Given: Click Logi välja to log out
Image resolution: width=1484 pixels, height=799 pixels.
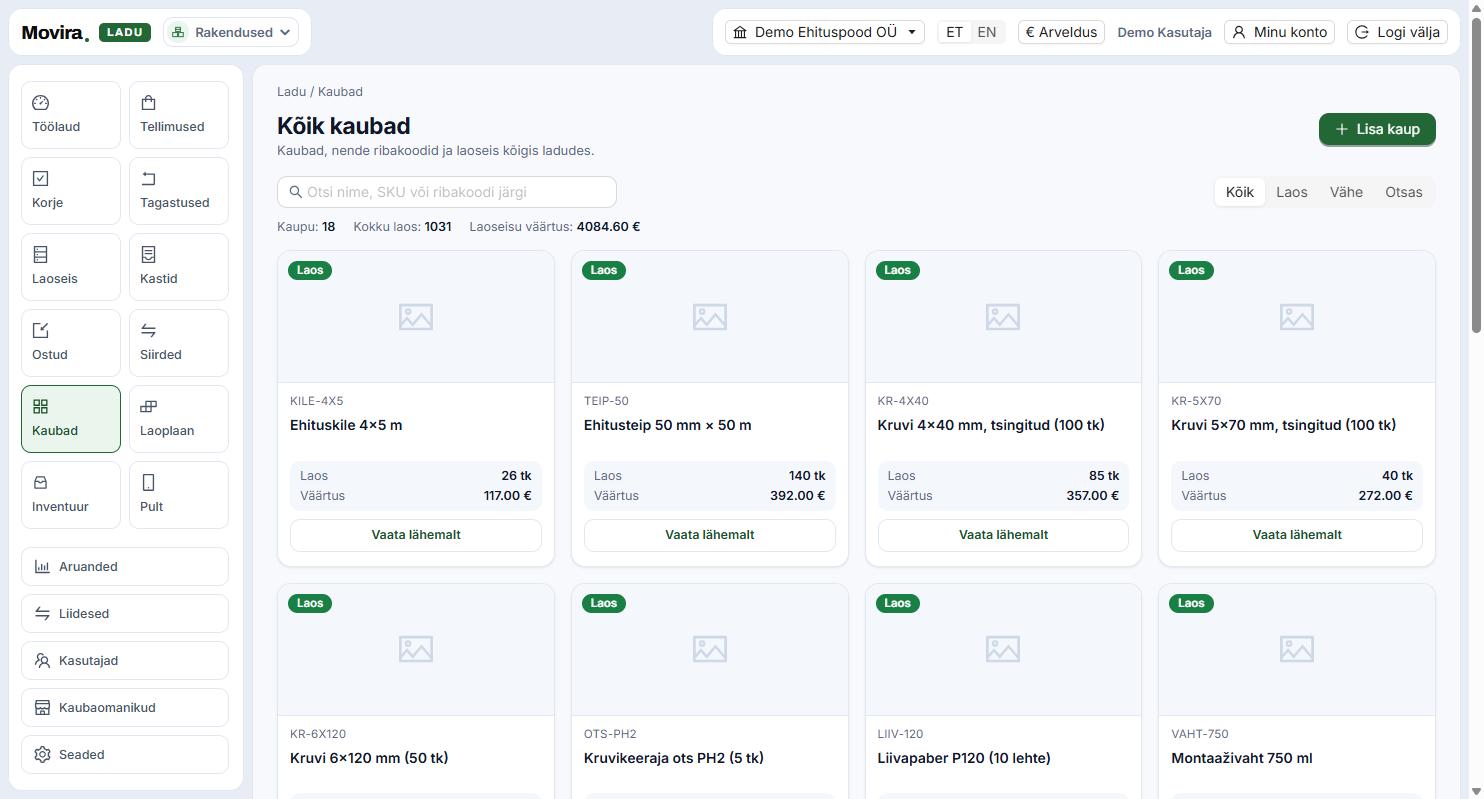Looking at the screenshot, I should (x=1397, y=32).
